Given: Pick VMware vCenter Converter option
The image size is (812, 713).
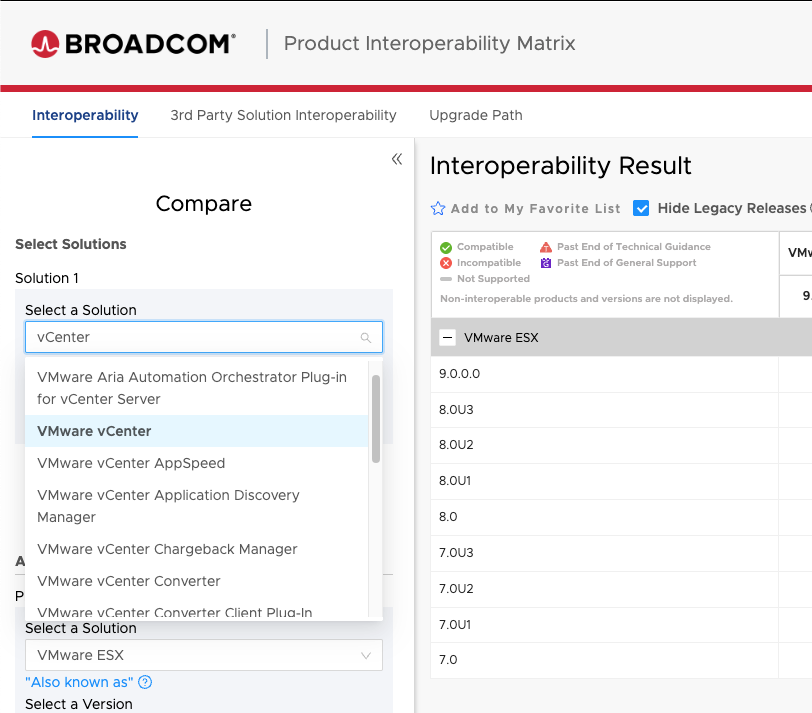Looking at the screenshot, I should coord(129,581).
